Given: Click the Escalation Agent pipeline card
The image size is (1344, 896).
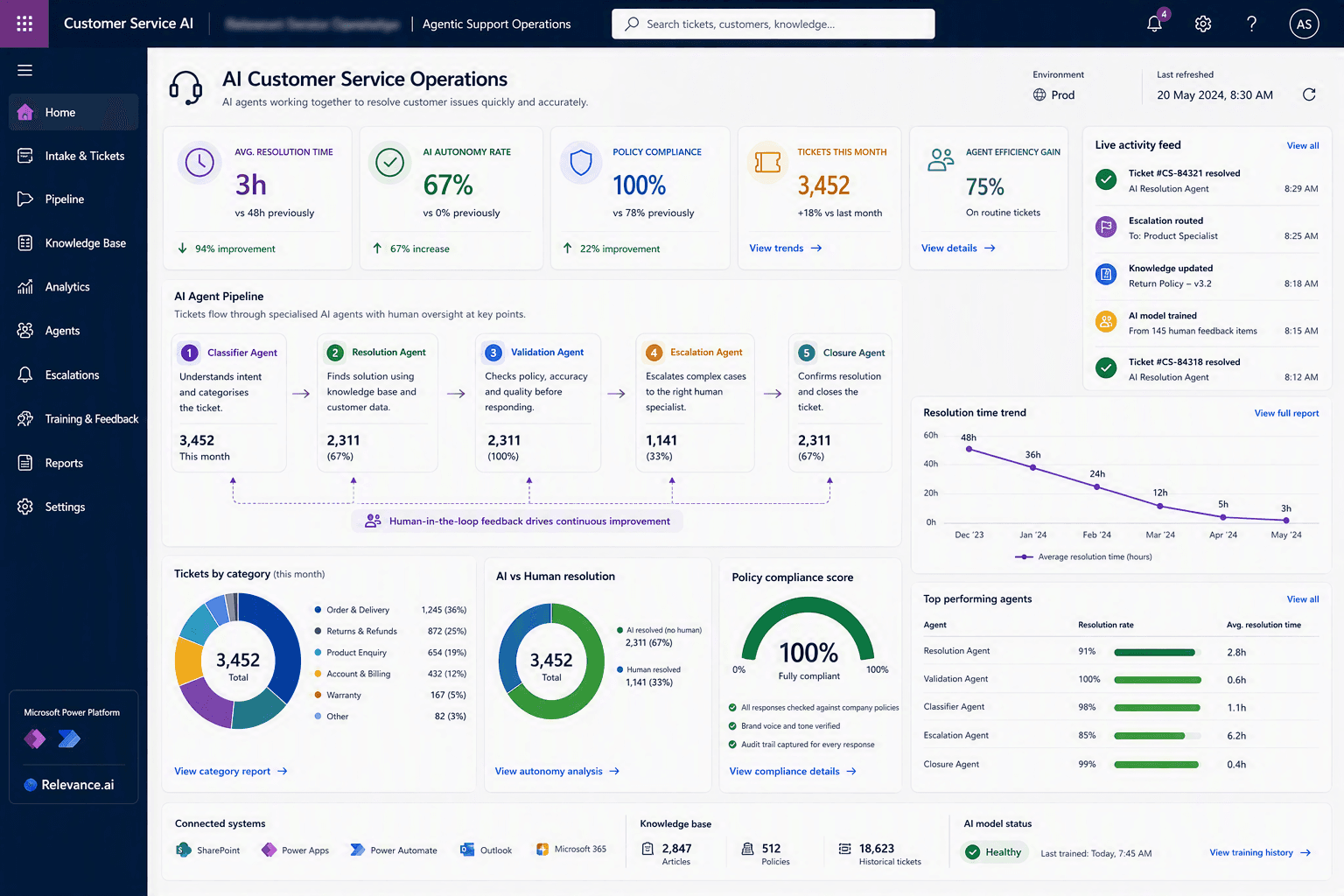Looking at the screenshot, I should tap(695, 403).
